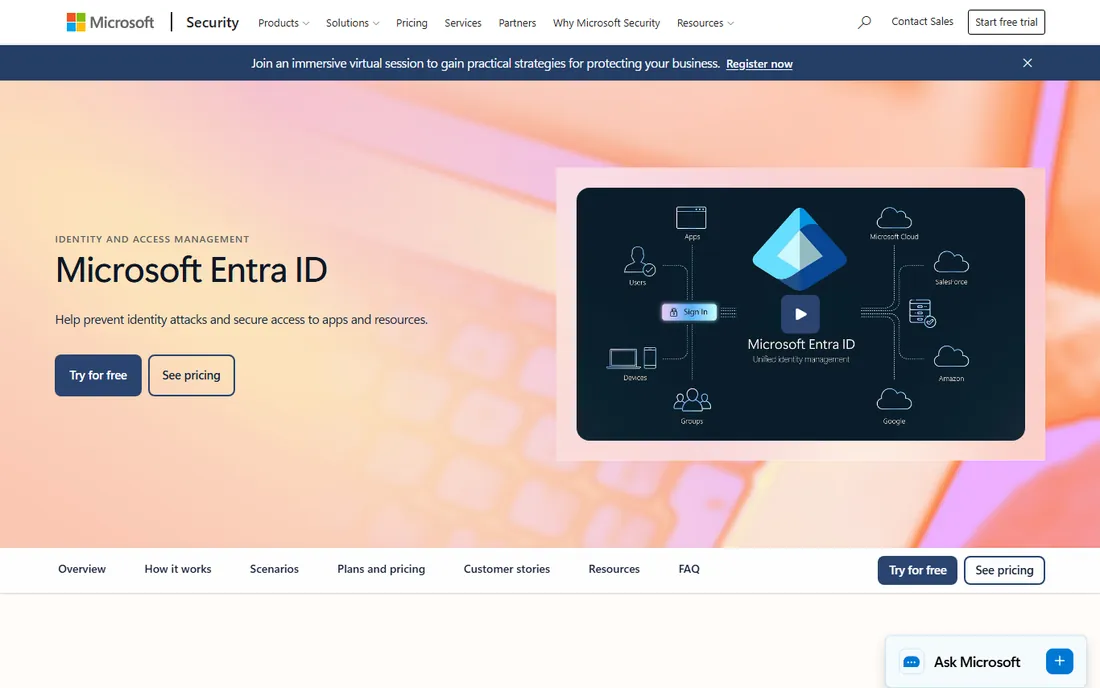Play the Microsoft Entra ID video
Screen dimensions: 1100x688
800,314
